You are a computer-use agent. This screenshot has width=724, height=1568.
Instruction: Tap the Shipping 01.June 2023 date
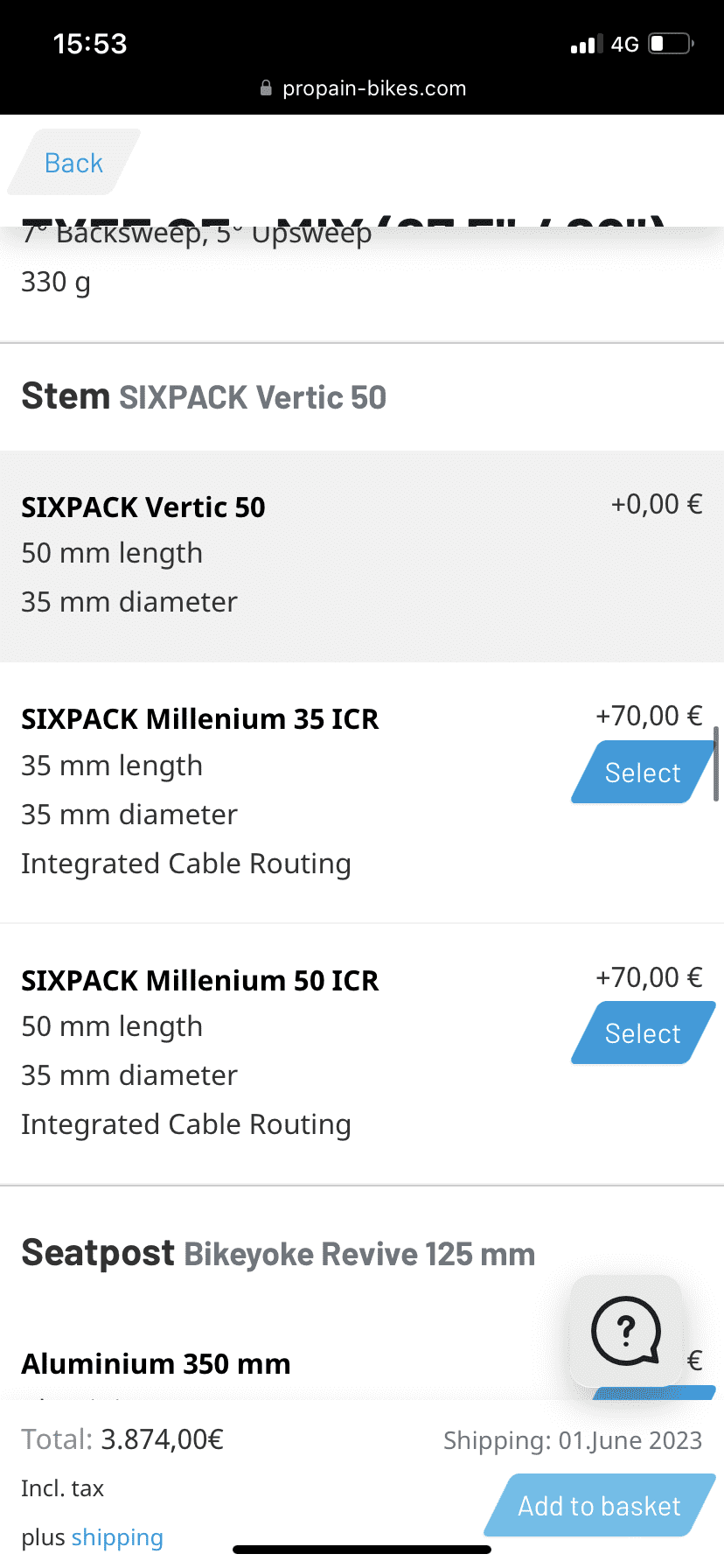click(573, 1440)
